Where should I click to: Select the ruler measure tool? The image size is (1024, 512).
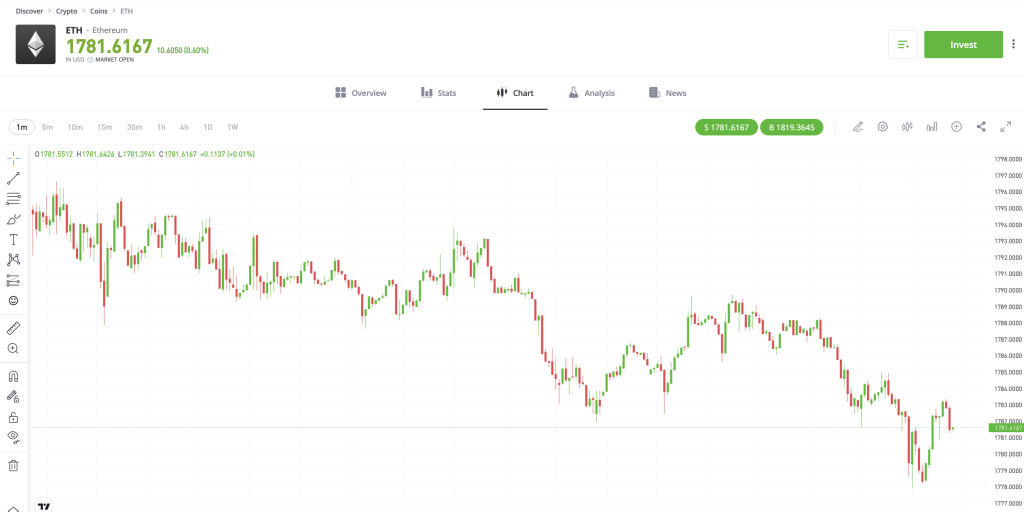14,328
